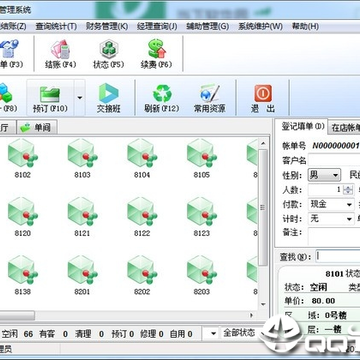Refresh with the 刷新 (F12) button
The height and width of the screenshot is (360, 360).
point(162,98)
